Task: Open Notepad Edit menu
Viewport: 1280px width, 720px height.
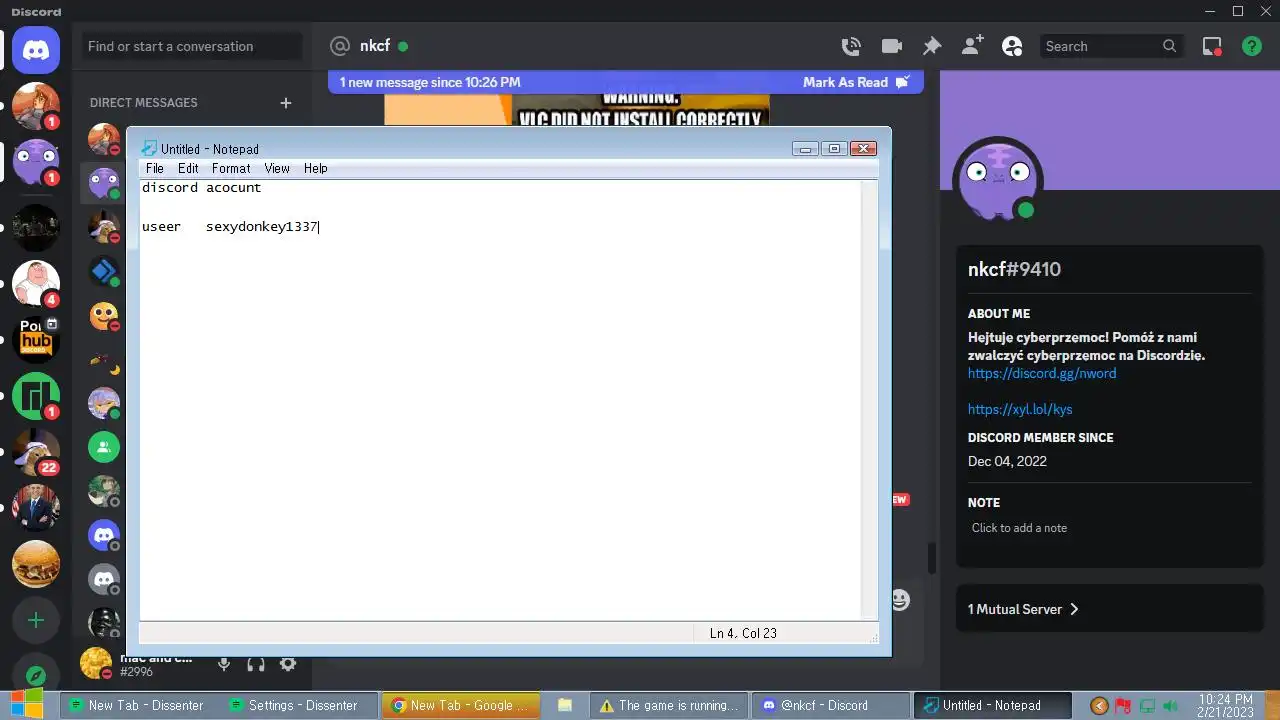Action: click(x=188, y=168)
